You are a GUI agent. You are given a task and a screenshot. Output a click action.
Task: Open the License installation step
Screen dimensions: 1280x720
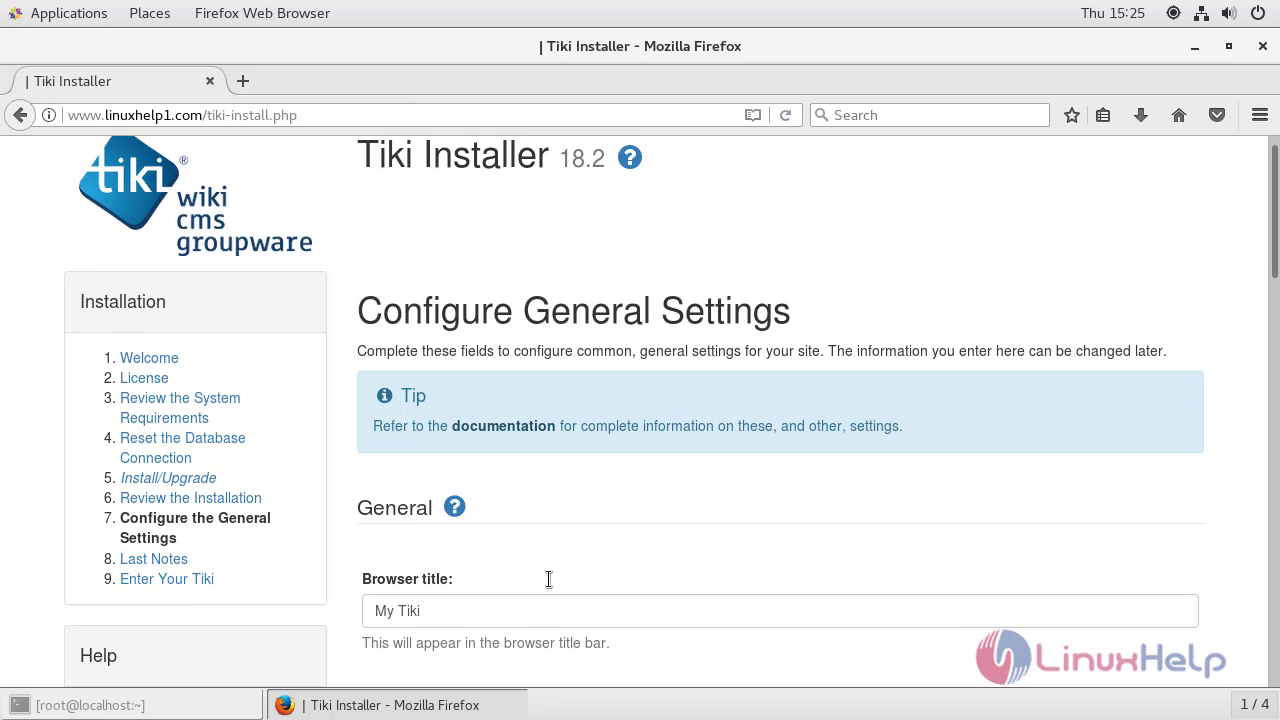144,378
